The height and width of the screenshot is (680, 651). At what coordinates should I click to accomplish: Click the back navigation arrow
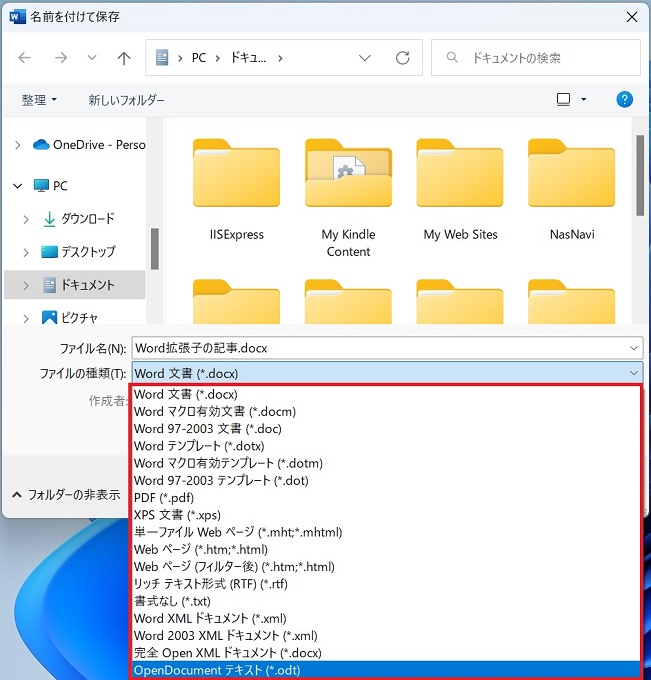pos(25,58)
